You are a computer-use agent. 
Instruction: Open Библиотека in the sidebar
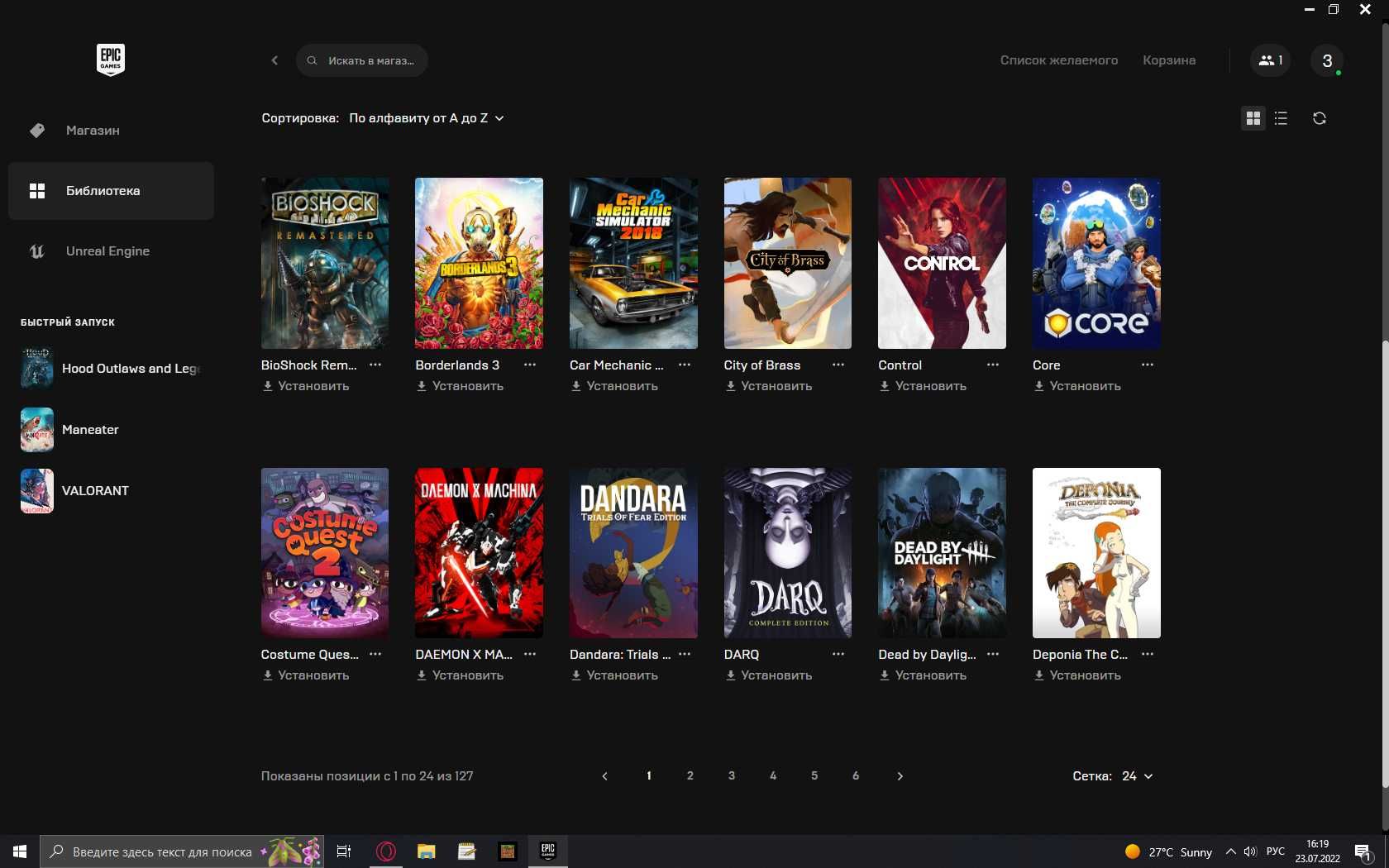coord(111,191)
